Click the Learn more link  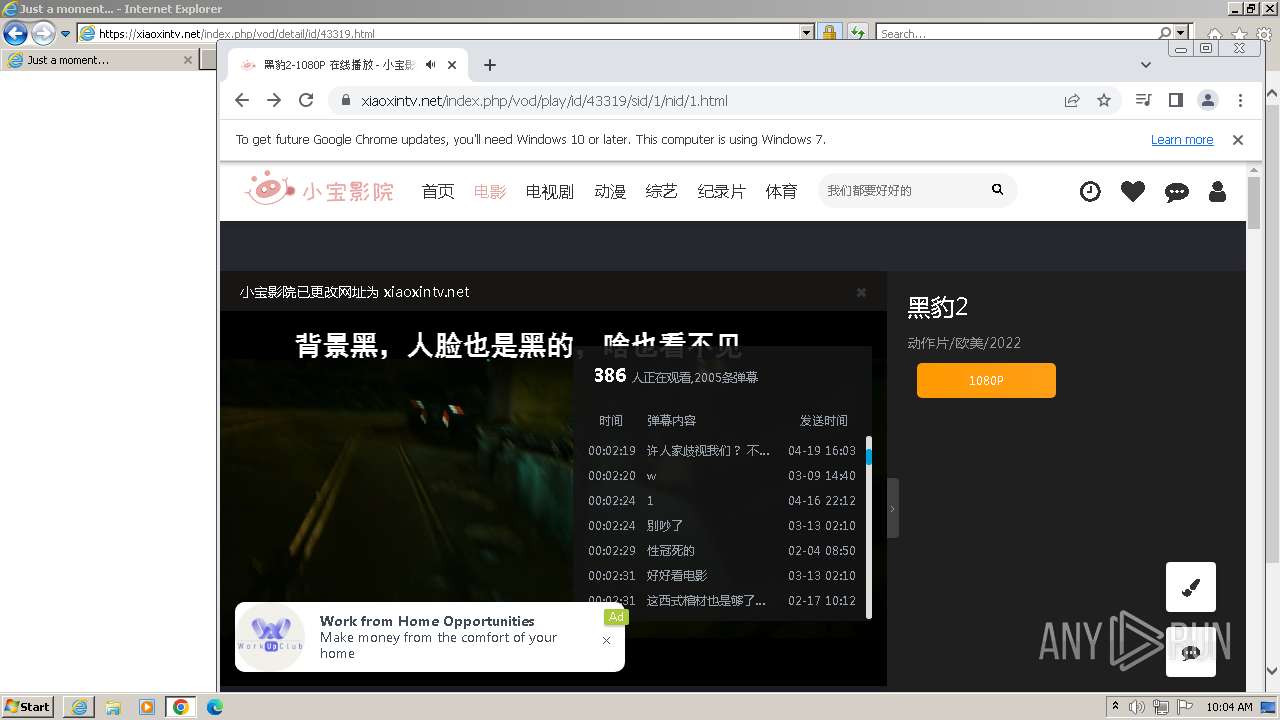1182,140
